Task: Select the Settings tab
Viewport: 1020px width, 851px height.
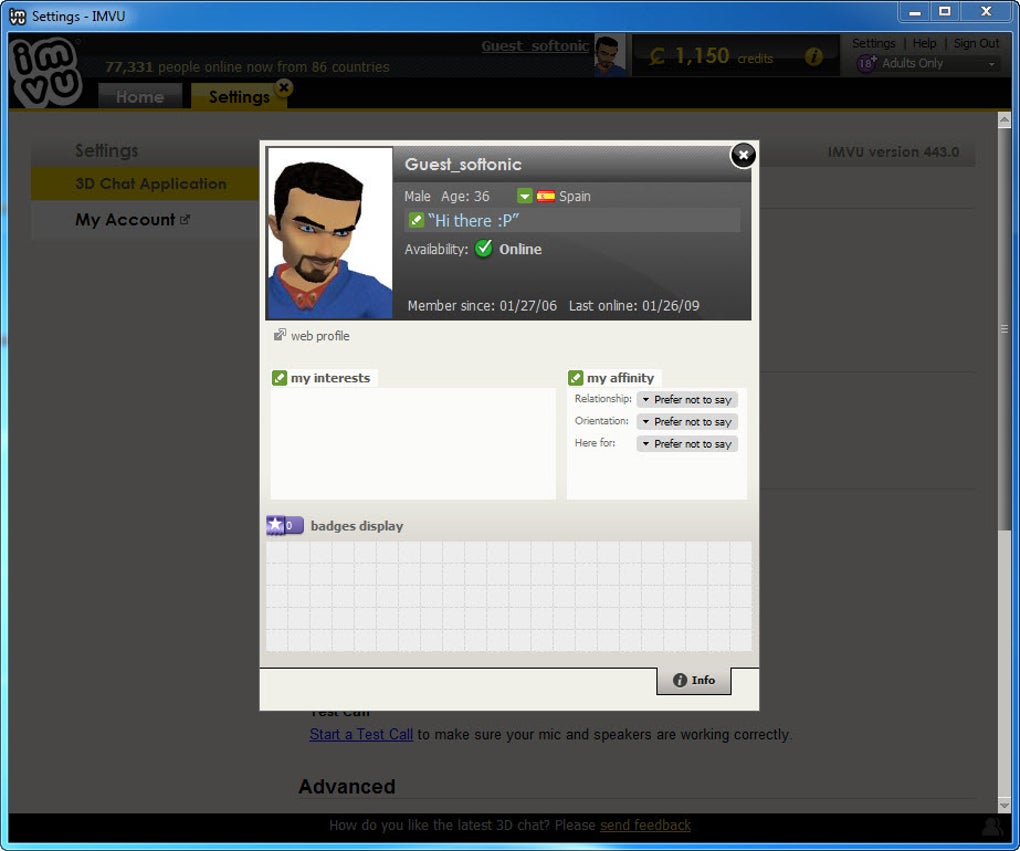Action: pyautogui.click(x=239, y=96)
